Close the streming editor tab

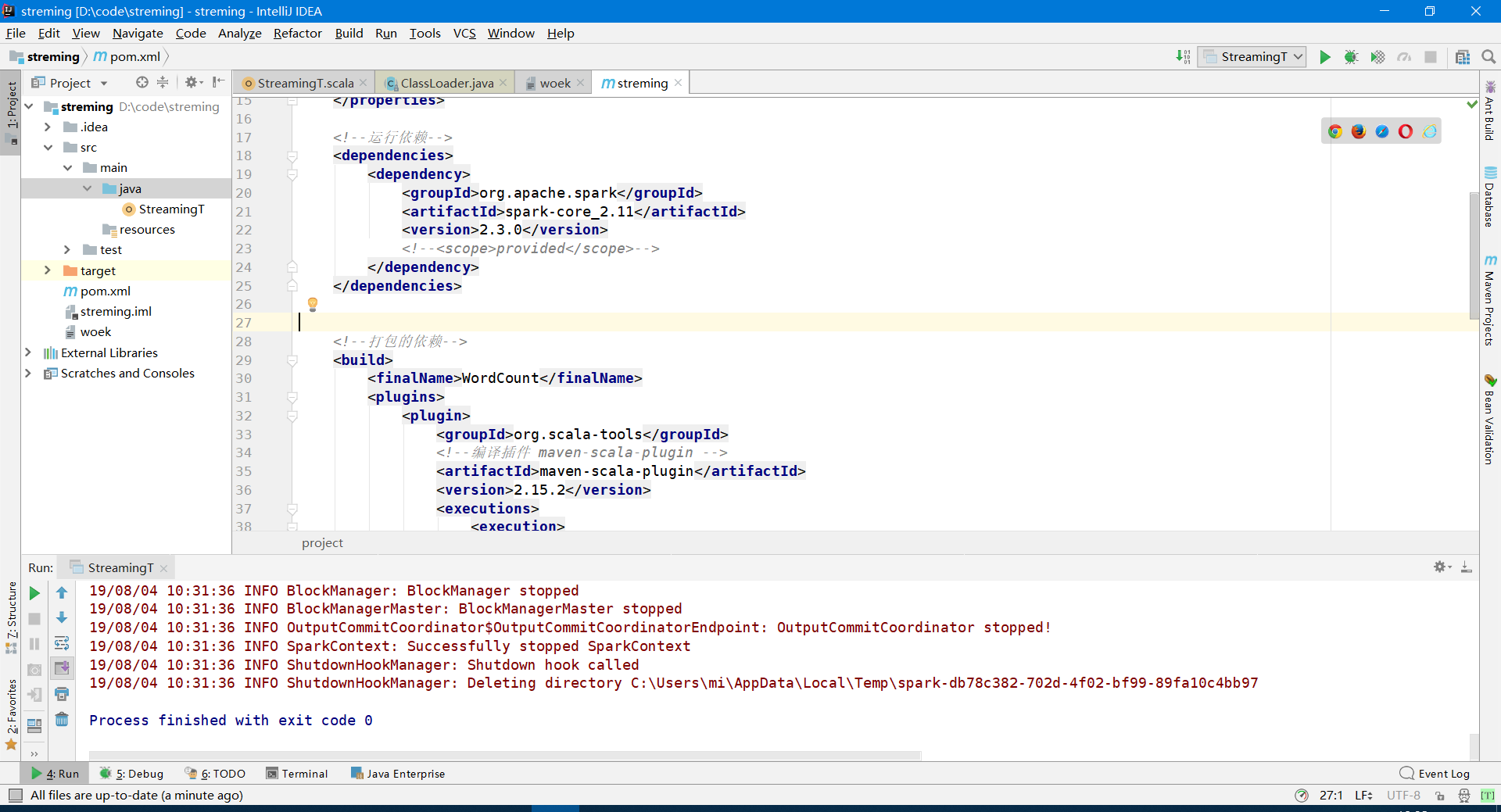click(x=678, y=83)
